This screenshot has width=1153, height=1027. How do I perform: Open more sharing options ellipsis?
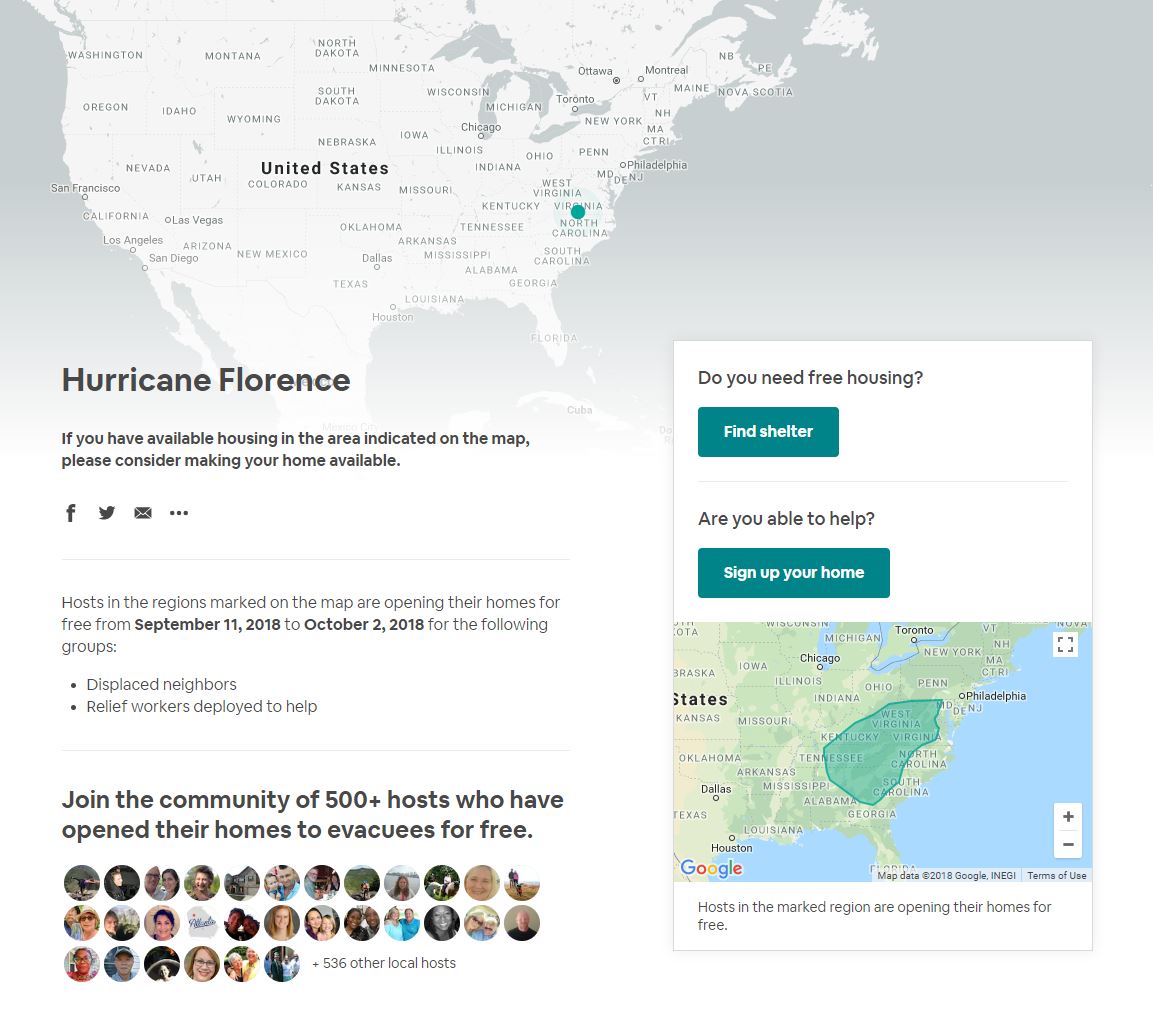click(x=179, y=512)
